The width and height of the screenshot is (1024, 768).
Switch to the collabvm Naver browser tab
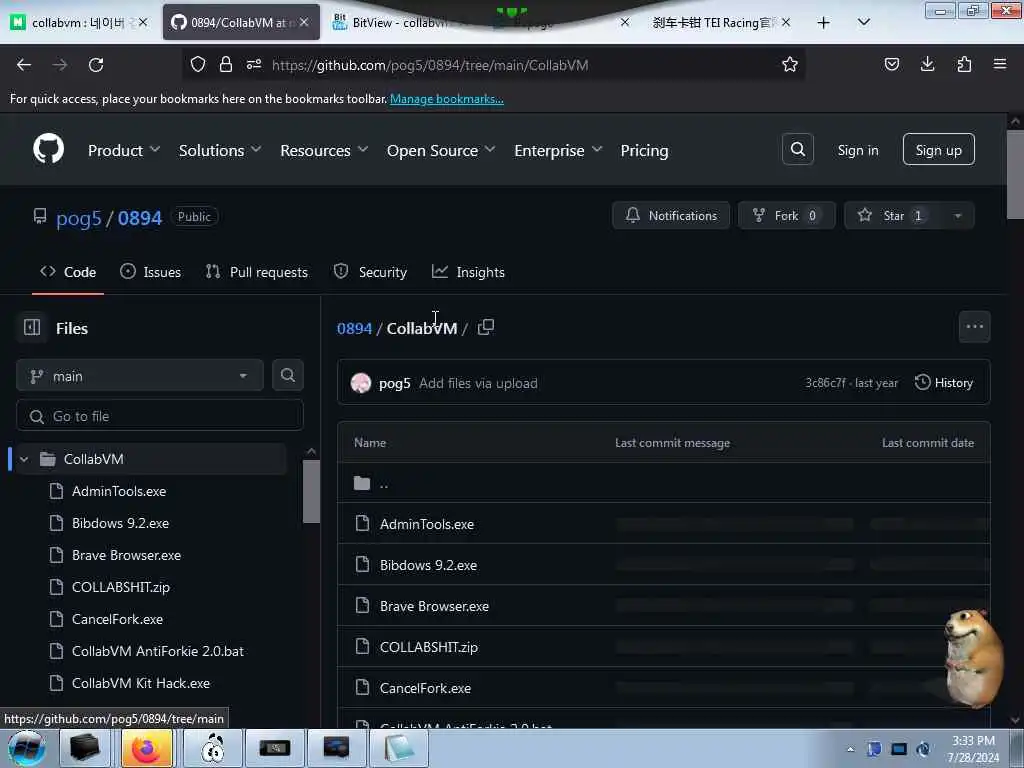pos(78,22)
